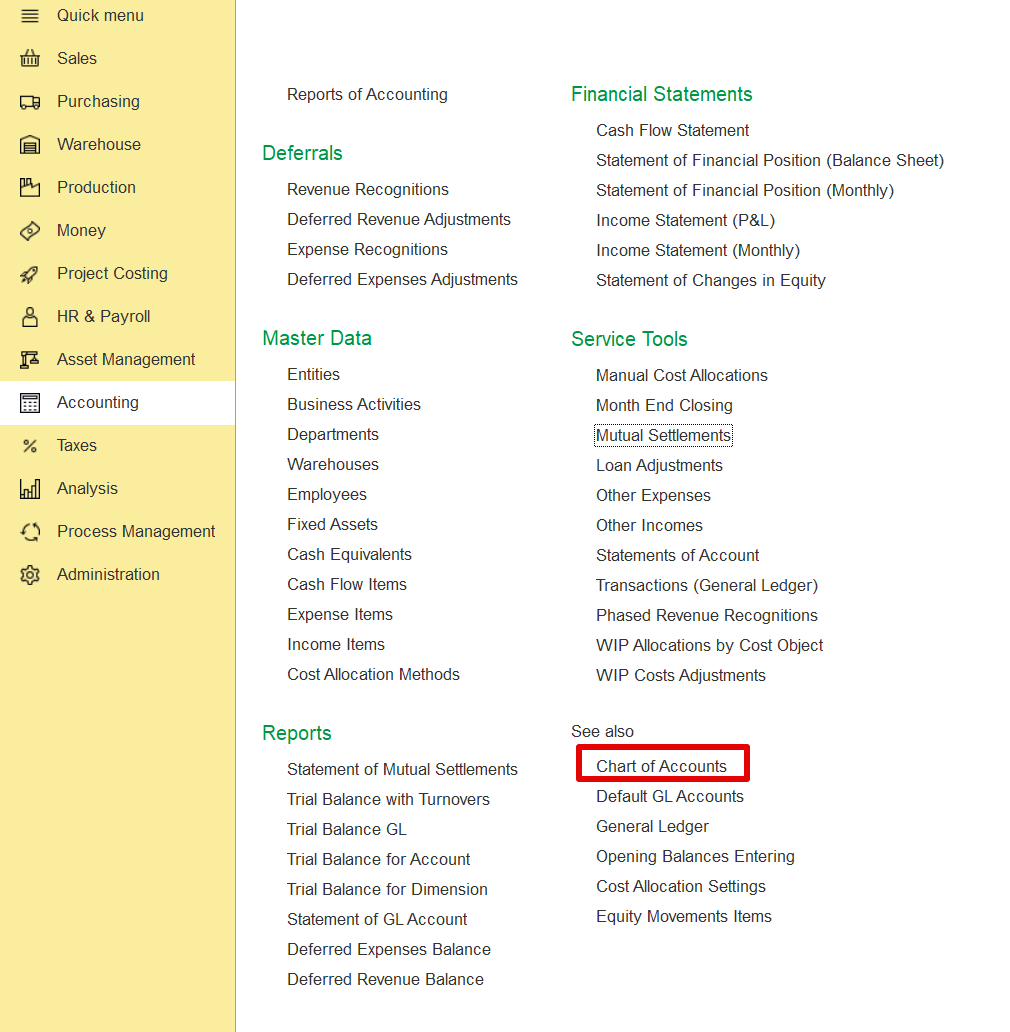1010x1032 pixels.
Task: Open General Ledger link
Action: (x=652, y=827)
